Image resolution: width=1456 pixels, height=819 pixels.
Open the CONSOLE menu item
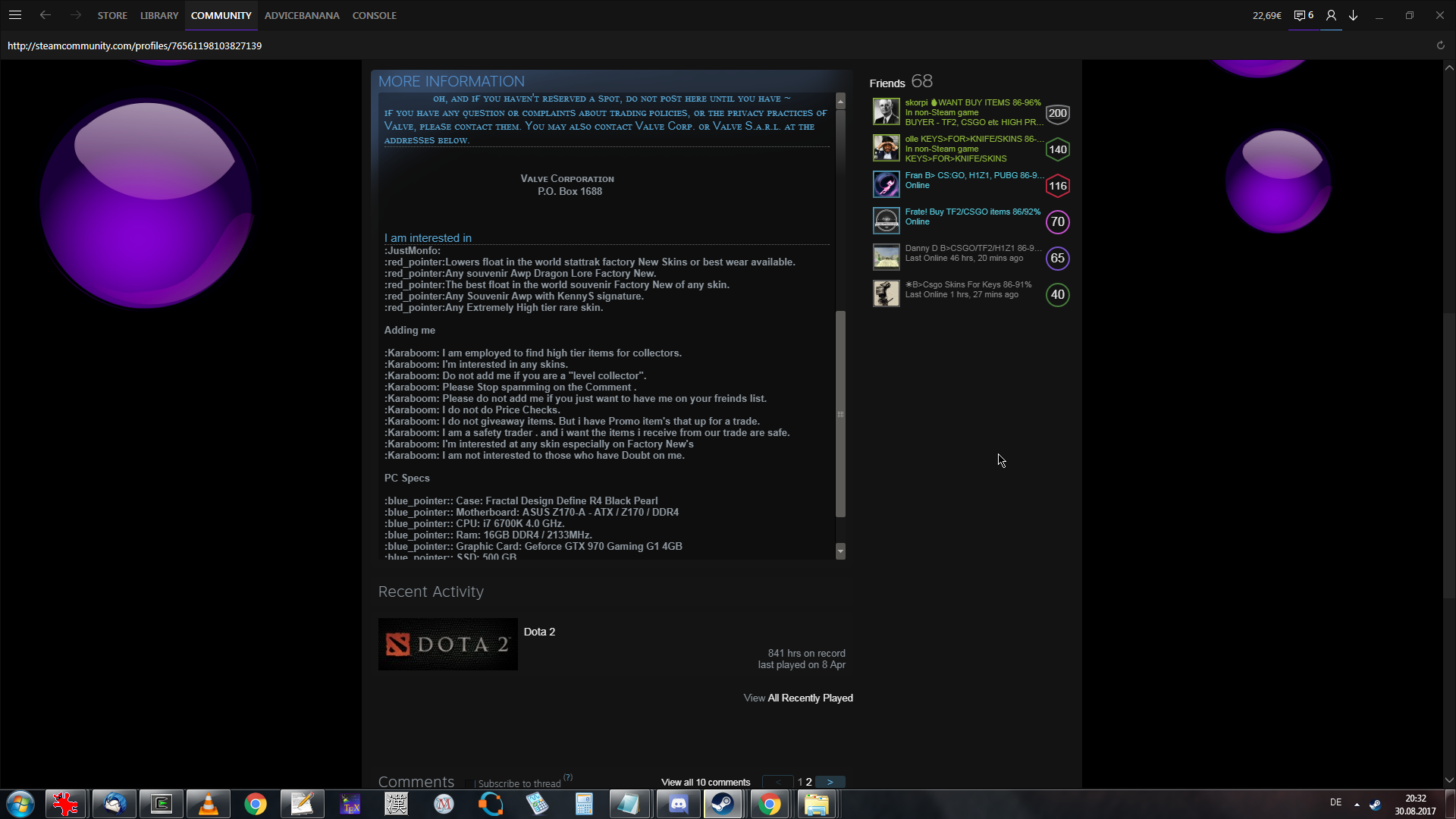pos(374,15)
